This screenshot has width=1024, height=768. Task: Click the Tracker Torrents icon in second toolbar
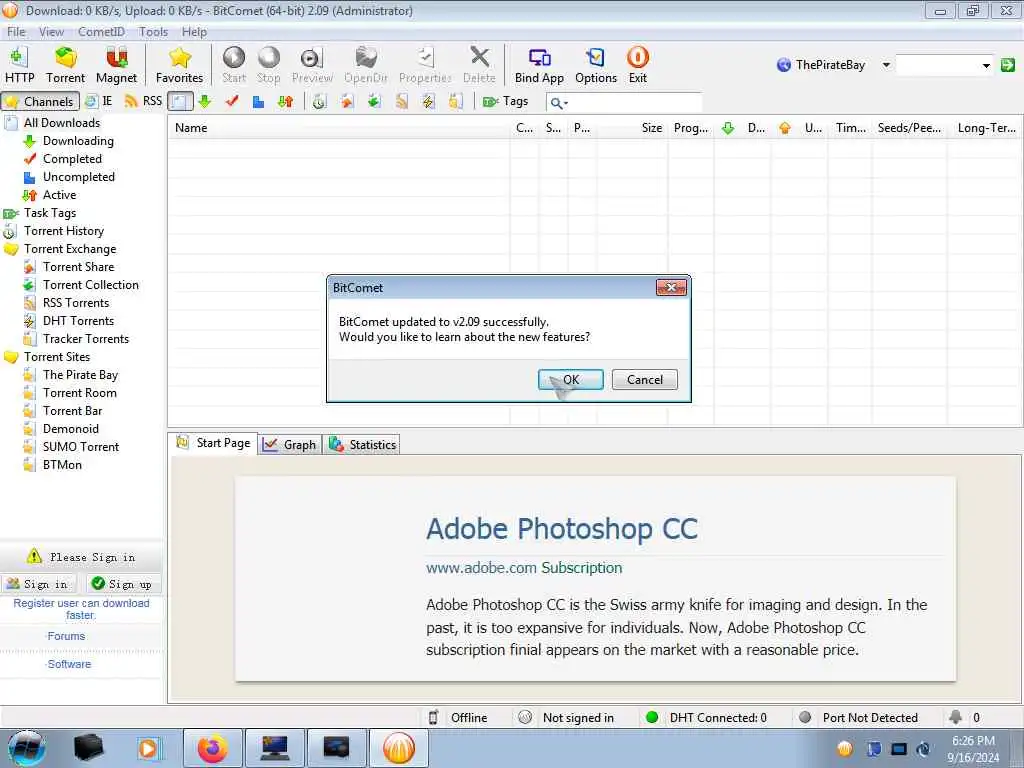pyautogui.click(x=455, y=101)
